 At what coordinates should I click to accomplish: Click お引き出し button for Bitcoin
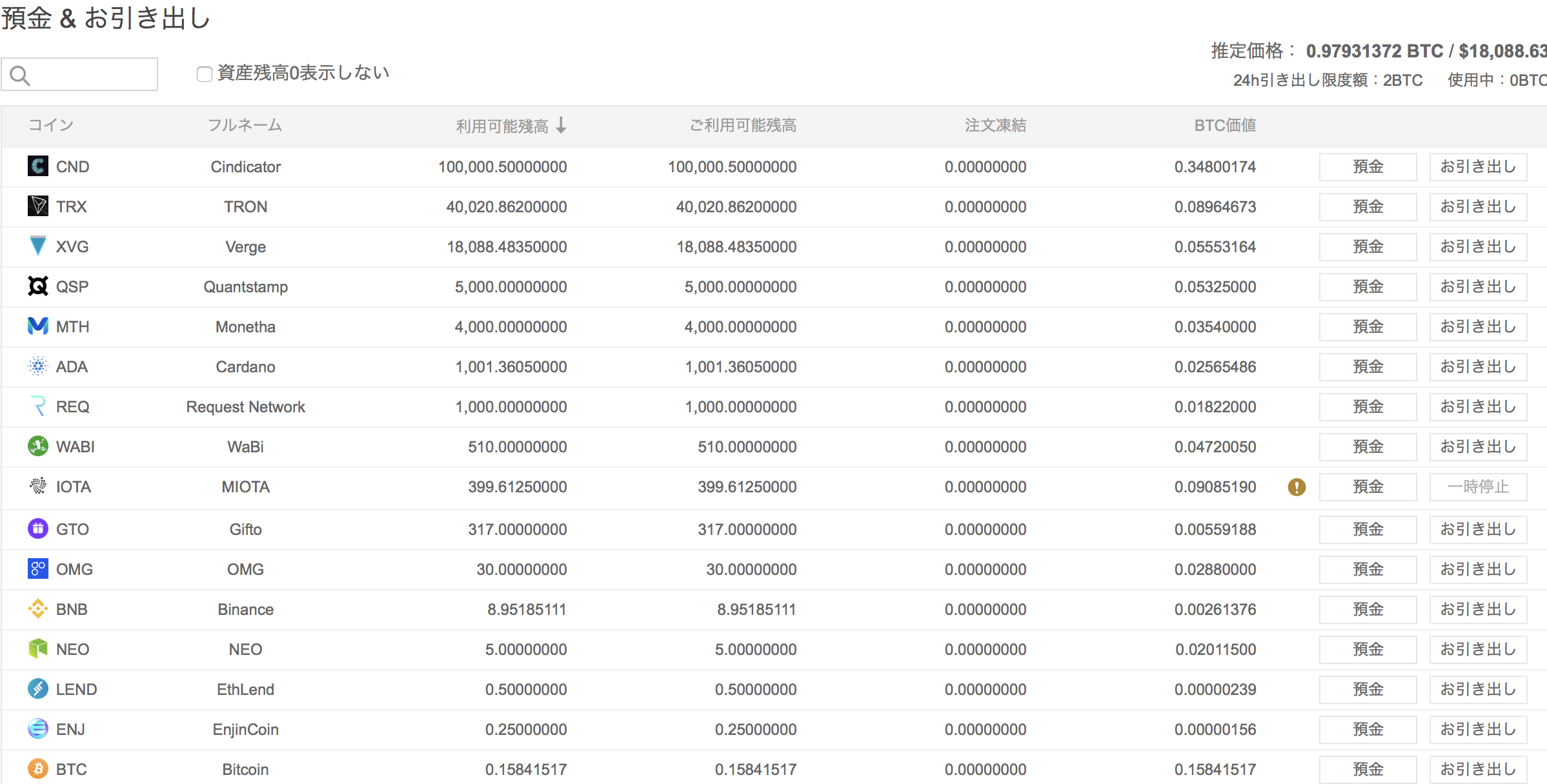1478,769
